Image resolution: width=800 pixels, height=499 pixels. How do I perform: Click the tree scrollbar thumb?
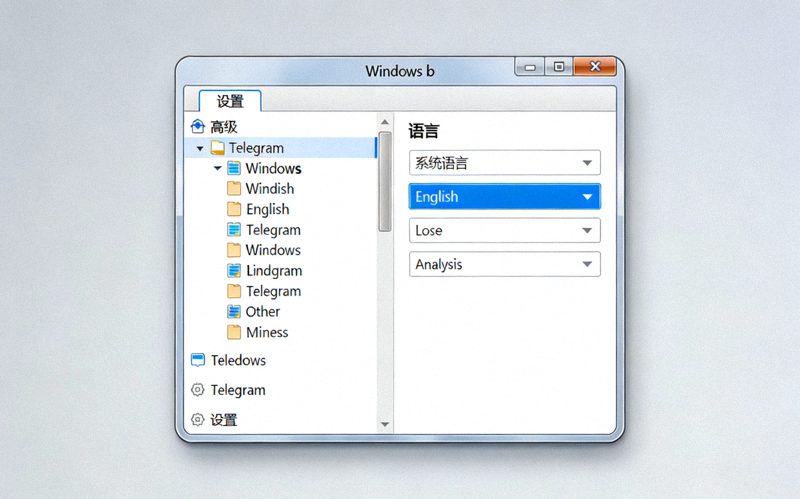click(385, 182)
